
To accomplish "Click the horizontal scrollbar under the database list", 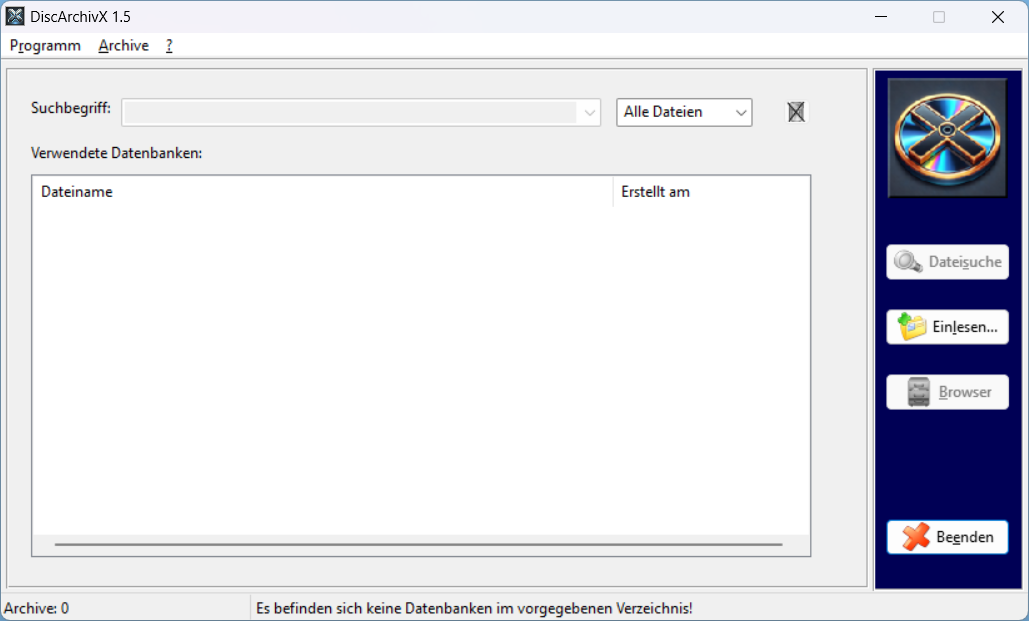I will click(418, 545).
